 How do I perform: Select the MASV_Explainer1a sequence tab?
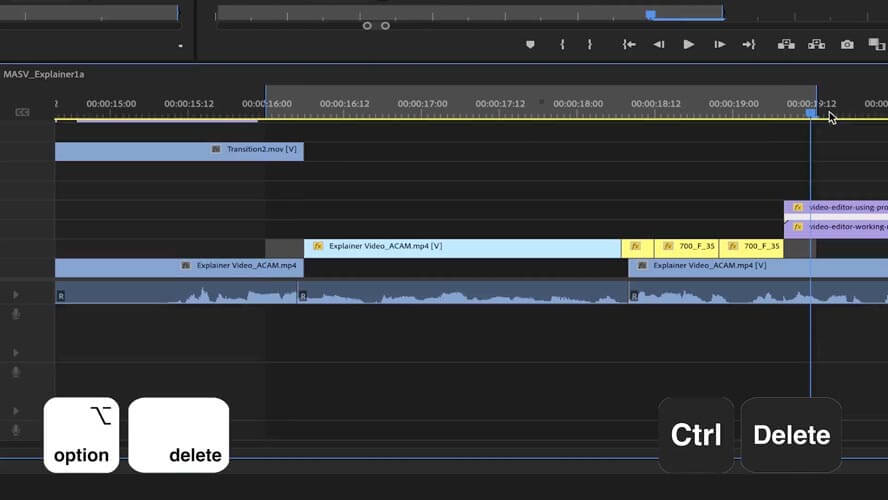[44, 74]
